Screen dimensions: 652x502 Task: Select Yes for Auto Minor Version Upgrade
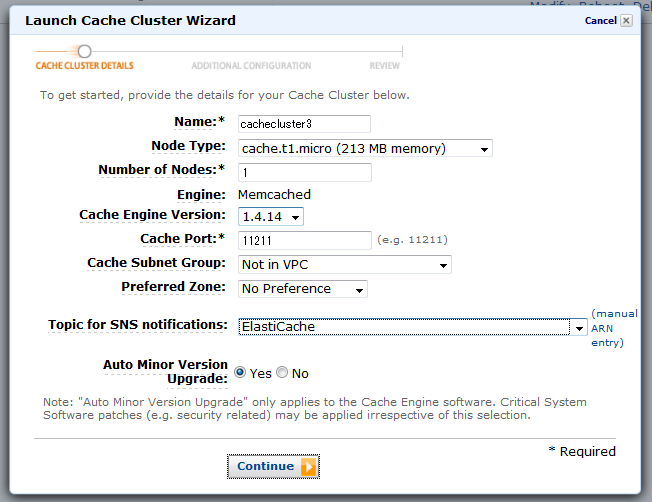point(240,372)
